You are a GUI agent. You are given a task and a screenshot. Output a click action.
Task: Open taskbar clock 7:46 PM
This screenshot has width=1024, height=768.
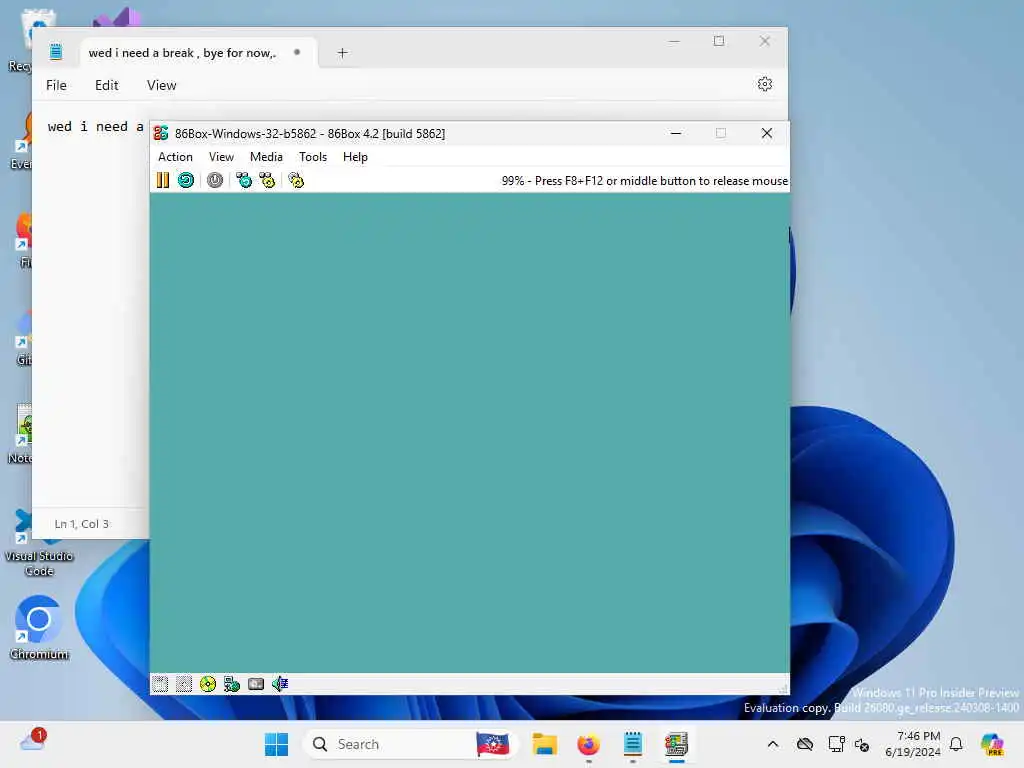coord(912,744)
